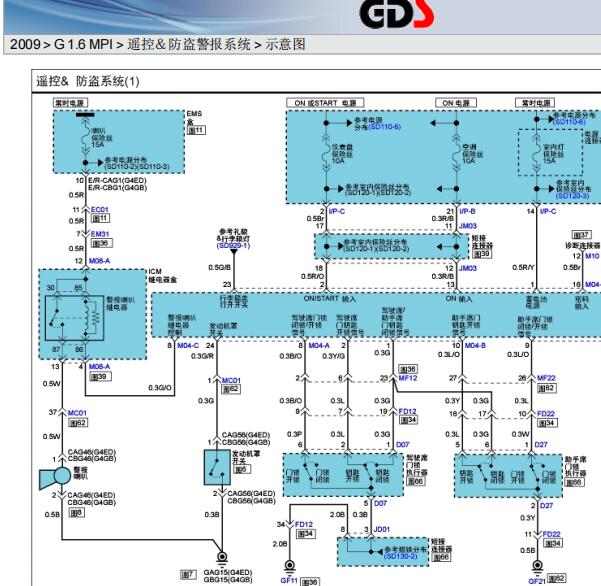This screenshot has height=586, width=601.
Task: Click the M08-A link at pin 12
Action: [99, 261]
